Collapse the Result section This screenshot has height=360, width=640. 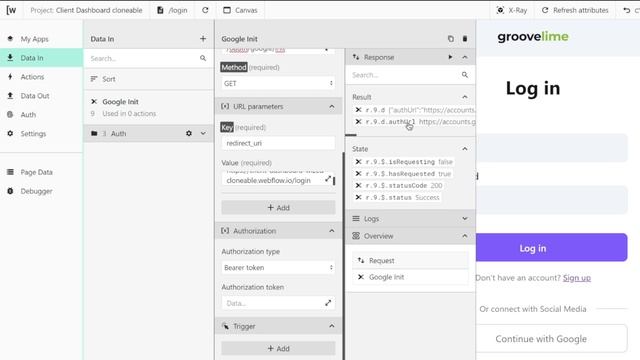pos(464,97)
